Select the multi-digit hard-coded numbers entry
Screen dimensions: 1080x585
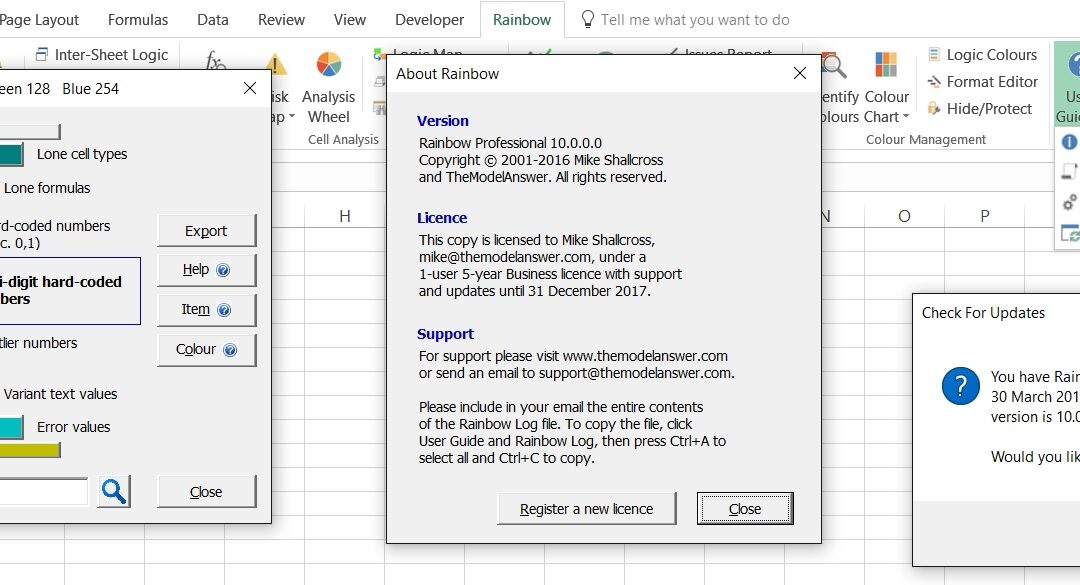70,291
